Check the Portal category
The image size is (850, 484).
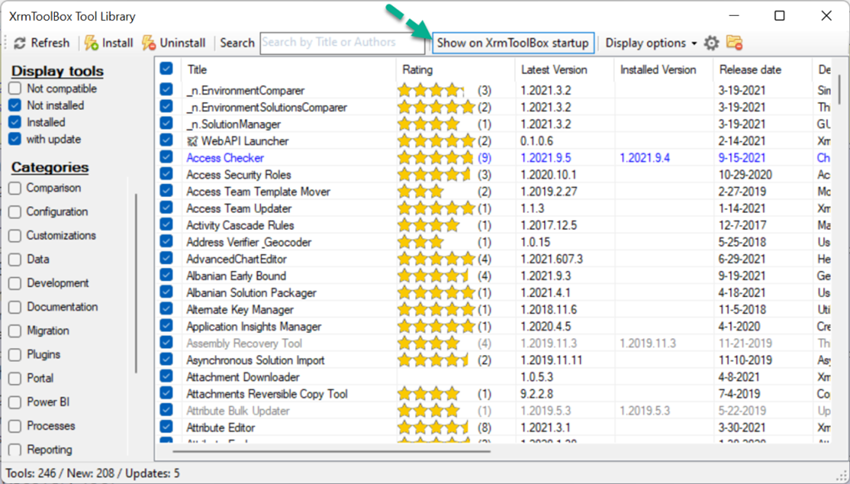[x=15, y=378]
